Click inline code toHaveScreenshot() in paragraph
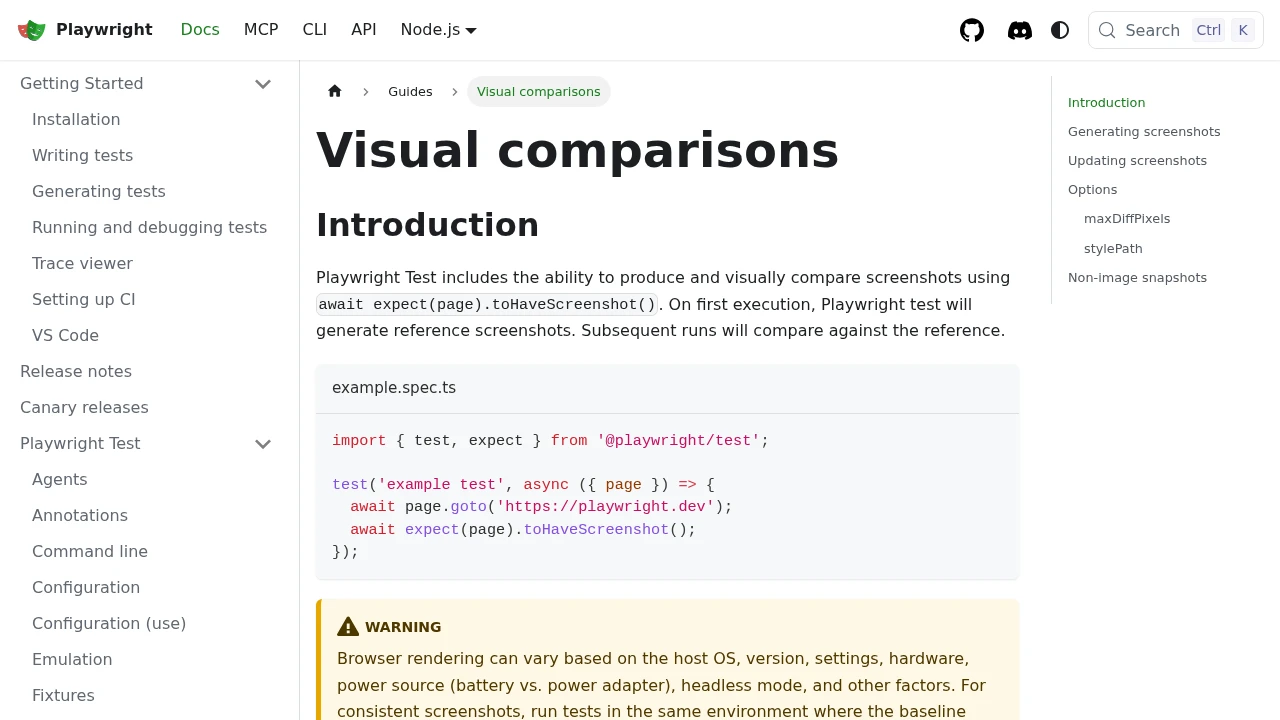Viewport: 1280px width, 720px height. tap(487, 304)
